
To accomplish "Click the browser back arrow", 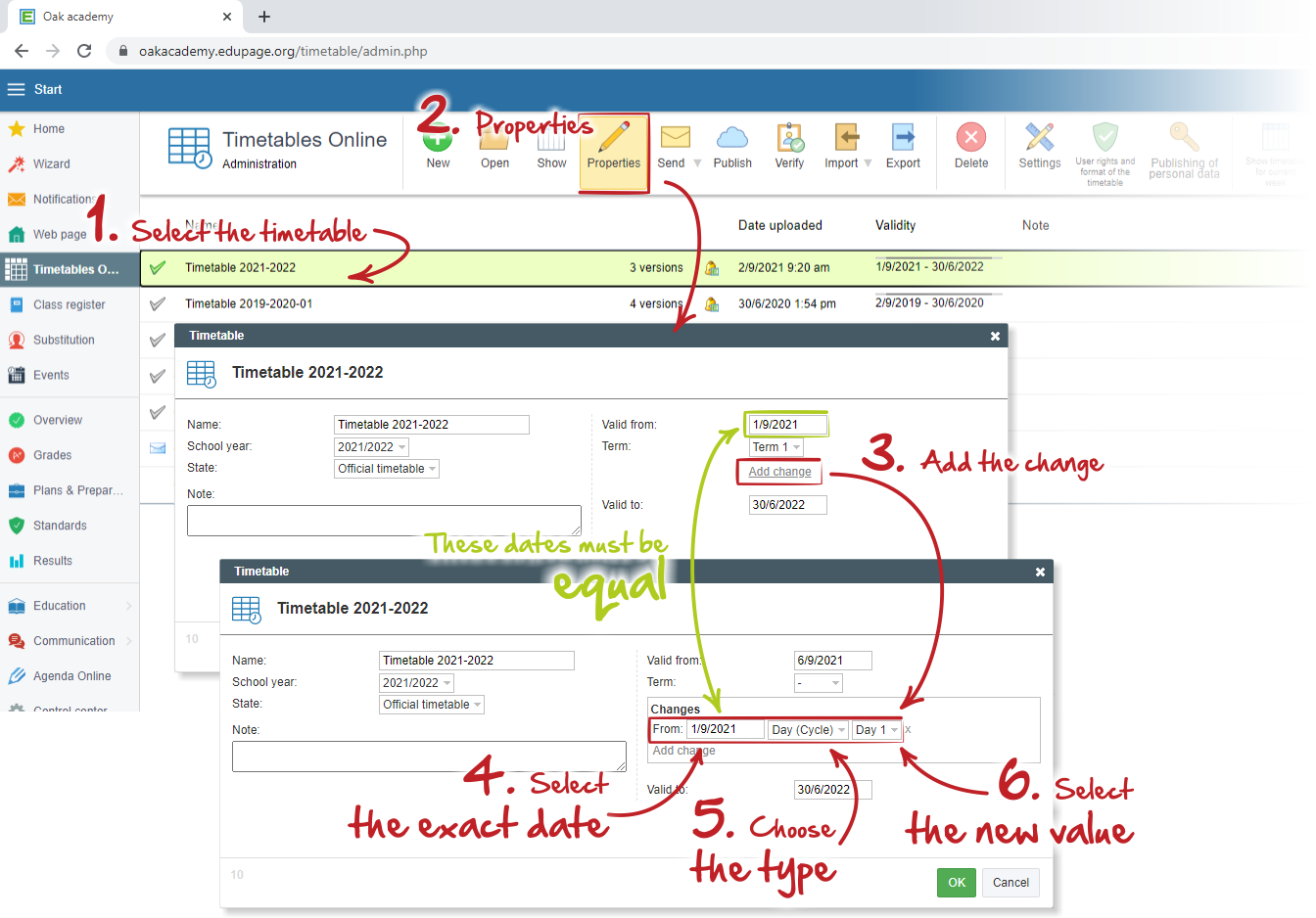I will coord(22,51).
